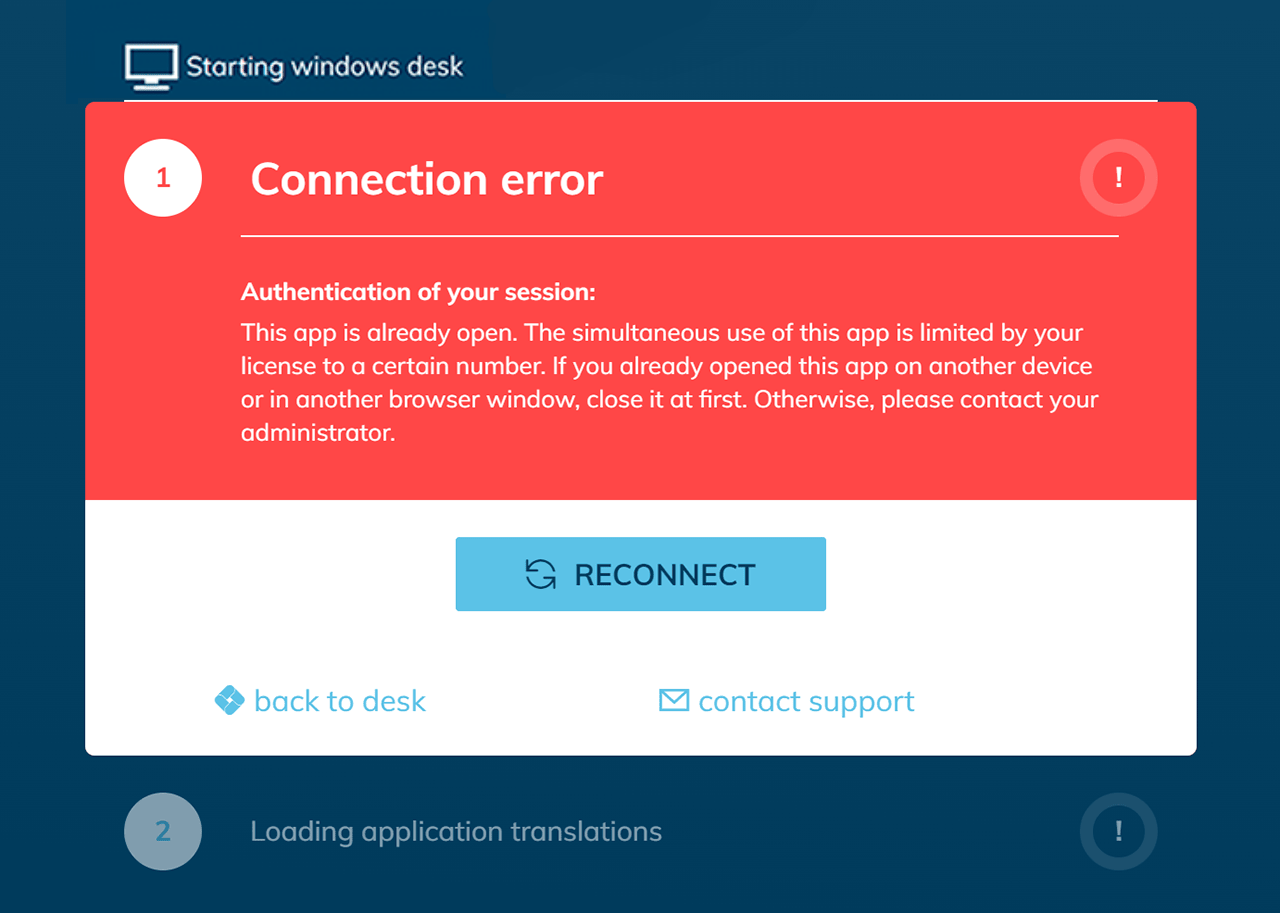Click the exclamation icon on the translations step
The height and width of the screenshot is (913, 1280).
[1118, 831]
